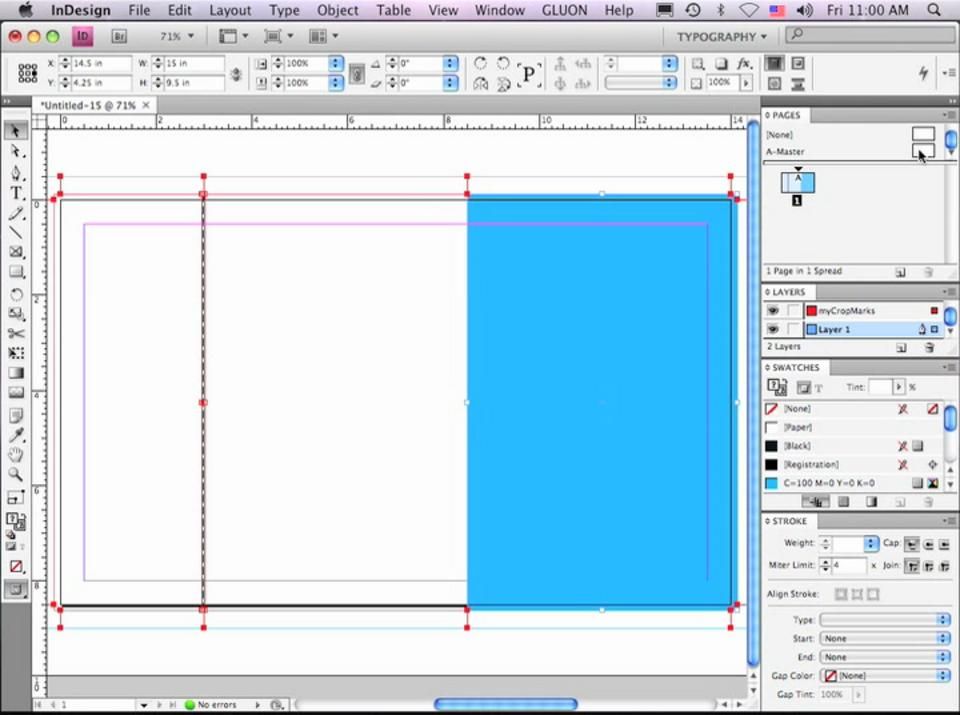Open the View Options dropdown

point(234,37)
